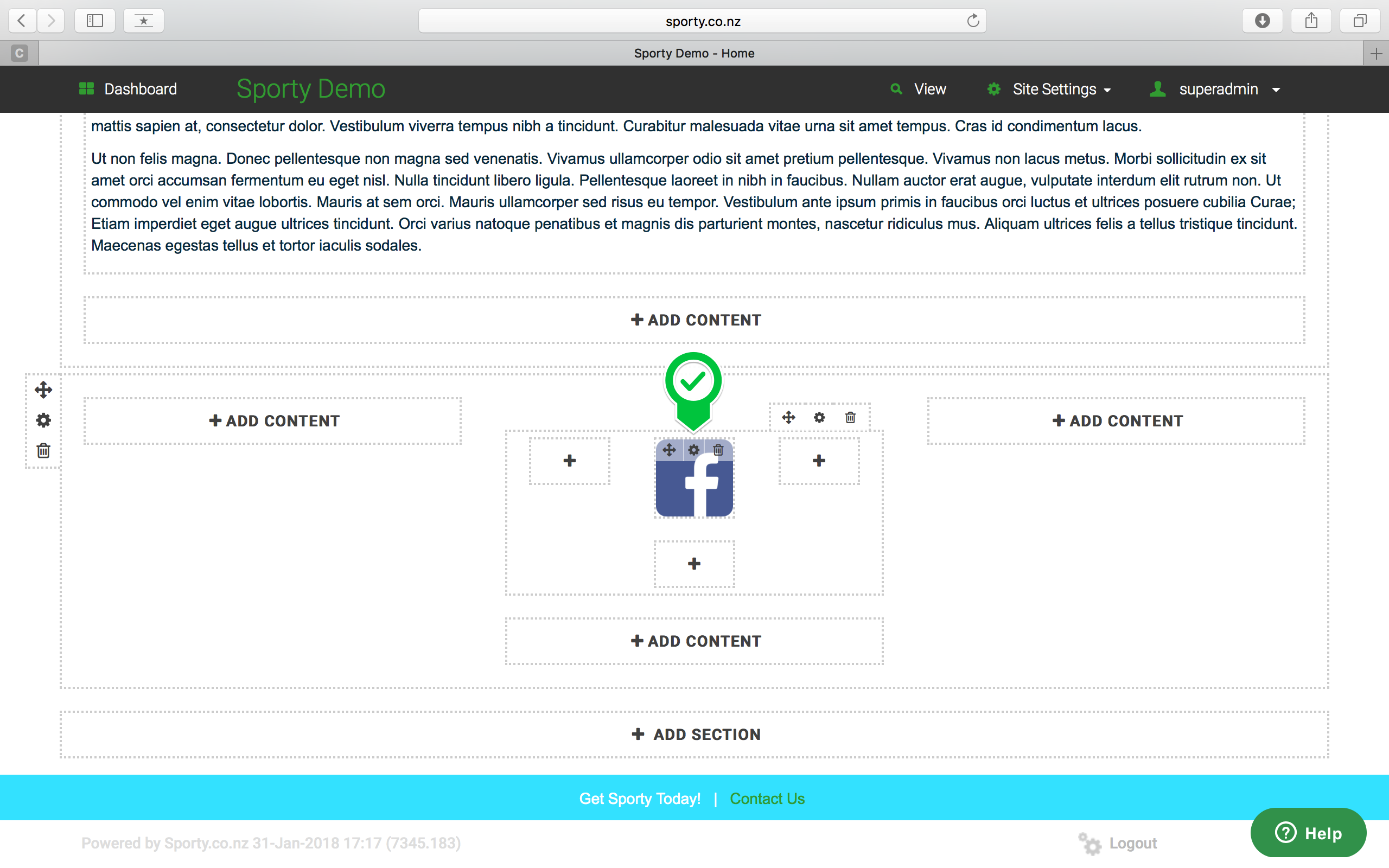This screenshot has height=868, width=1389.
Task: Open the Contact Us footer link
Action: point(767,799)
